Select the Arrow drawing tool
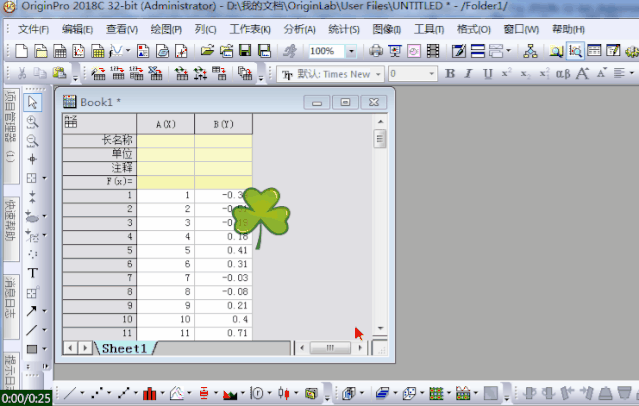The width and height of the screenshot is (639, 406). [31, 311]
